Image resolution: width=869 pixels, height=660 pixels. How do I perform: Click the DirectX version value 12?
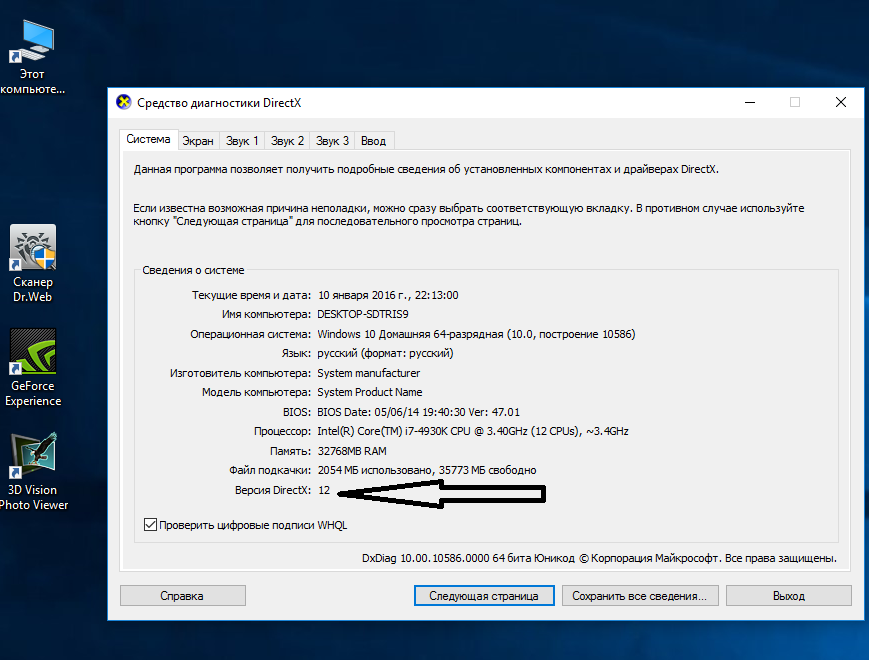click(x=324, y=490)
